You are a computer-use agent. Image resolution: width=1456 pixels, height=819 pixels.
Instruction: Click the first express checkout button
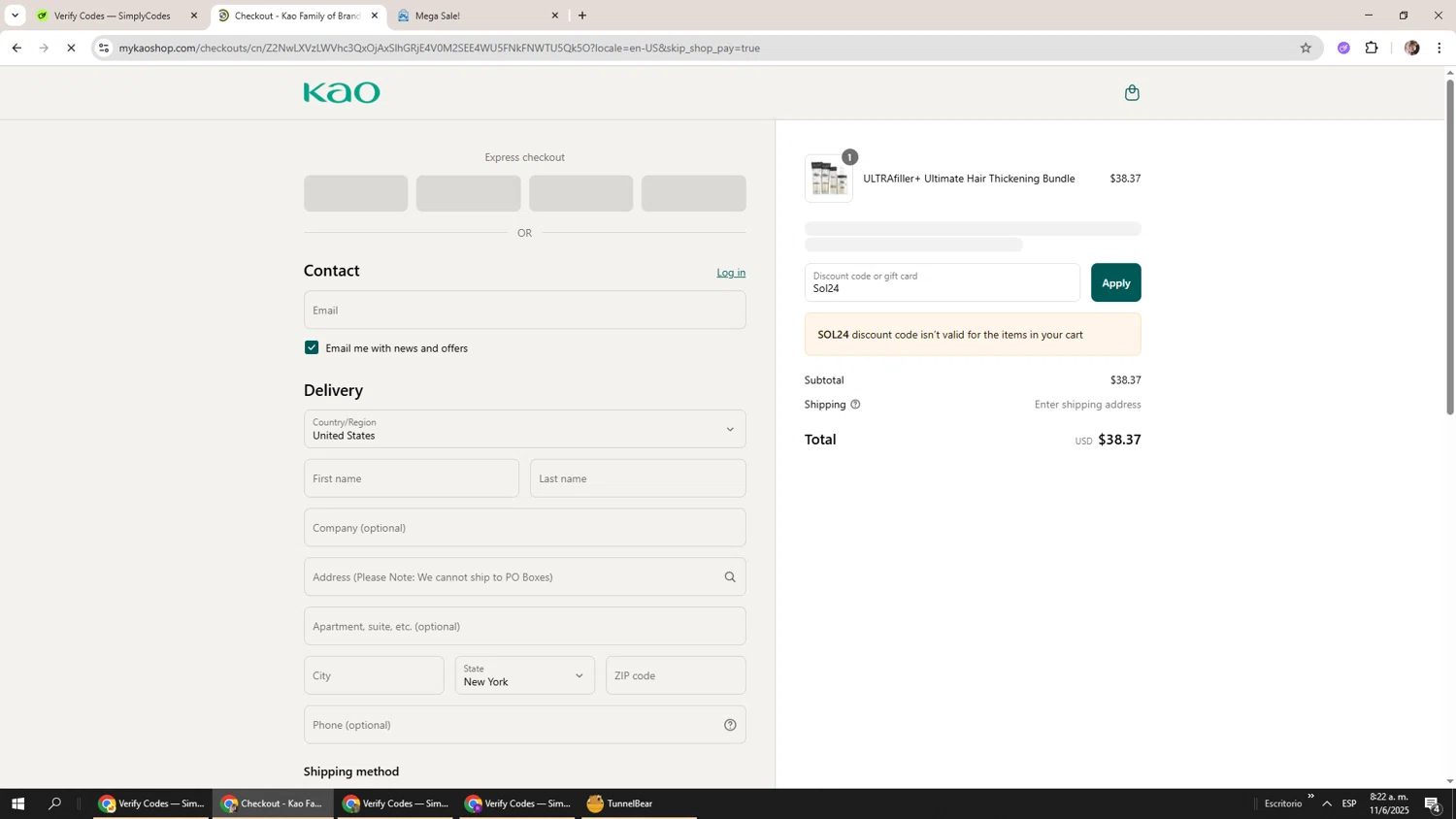356,193
